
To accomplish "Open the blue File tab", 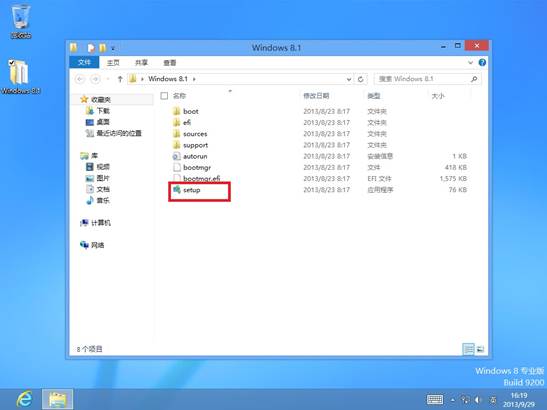I will tap(84, 62).
